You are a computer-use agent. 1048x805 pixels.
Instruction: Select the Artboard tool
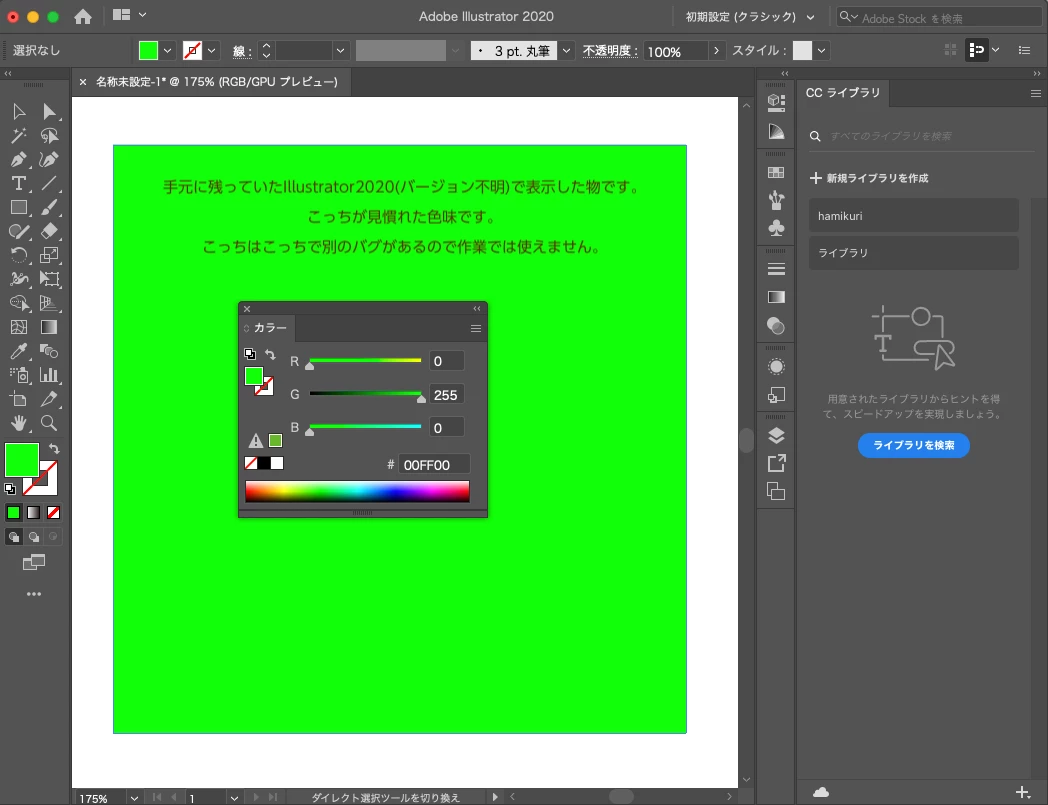[19, 399]
